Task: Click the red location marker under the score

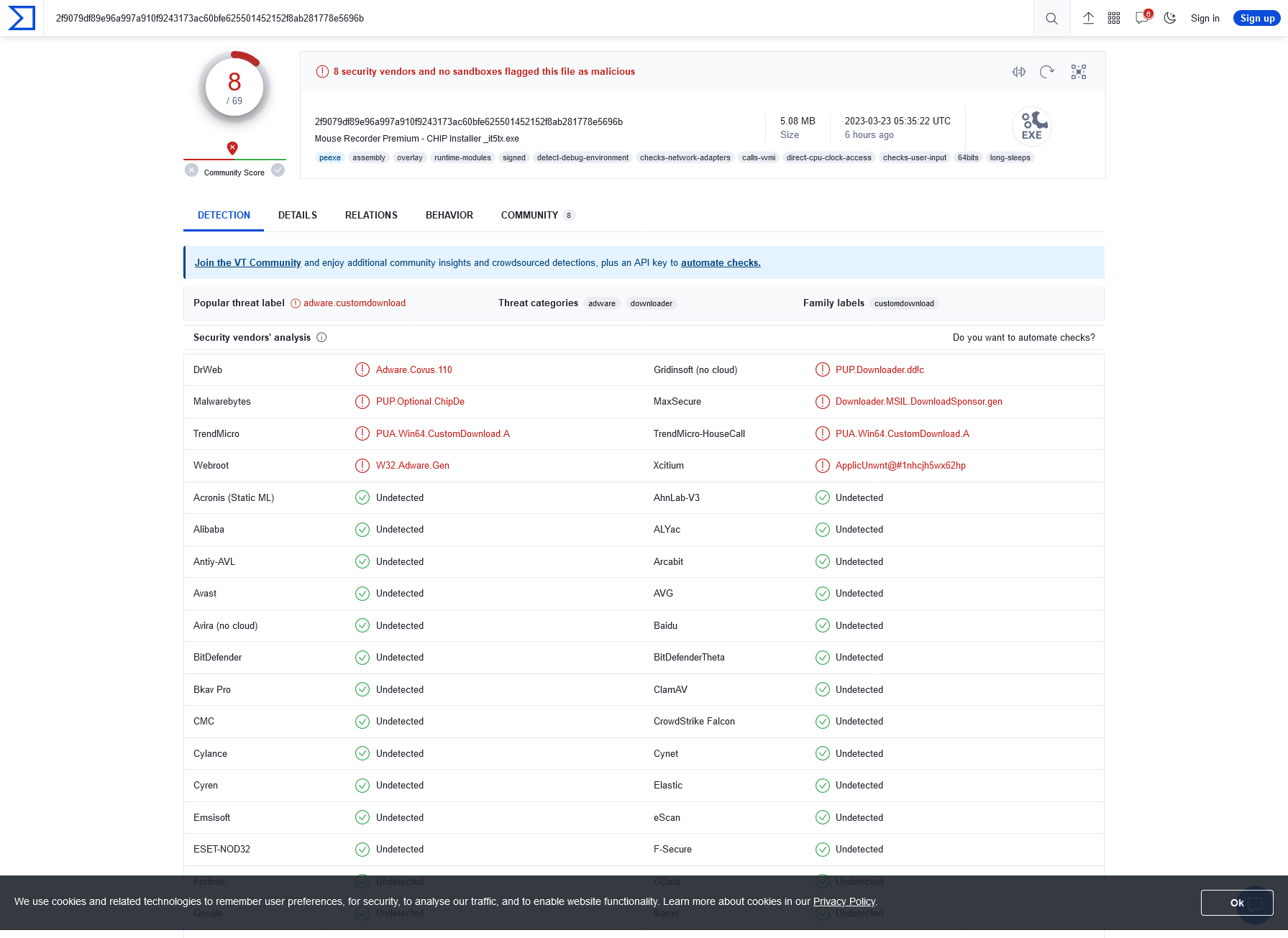Action: coord(232,148)
